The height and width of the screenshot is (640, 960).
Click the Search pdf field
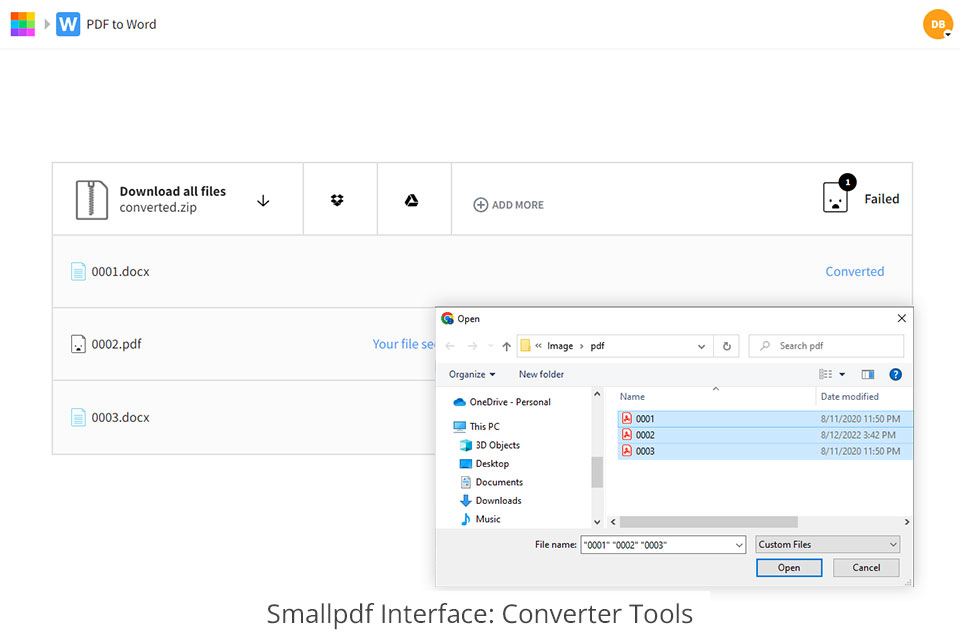[826, 346]
